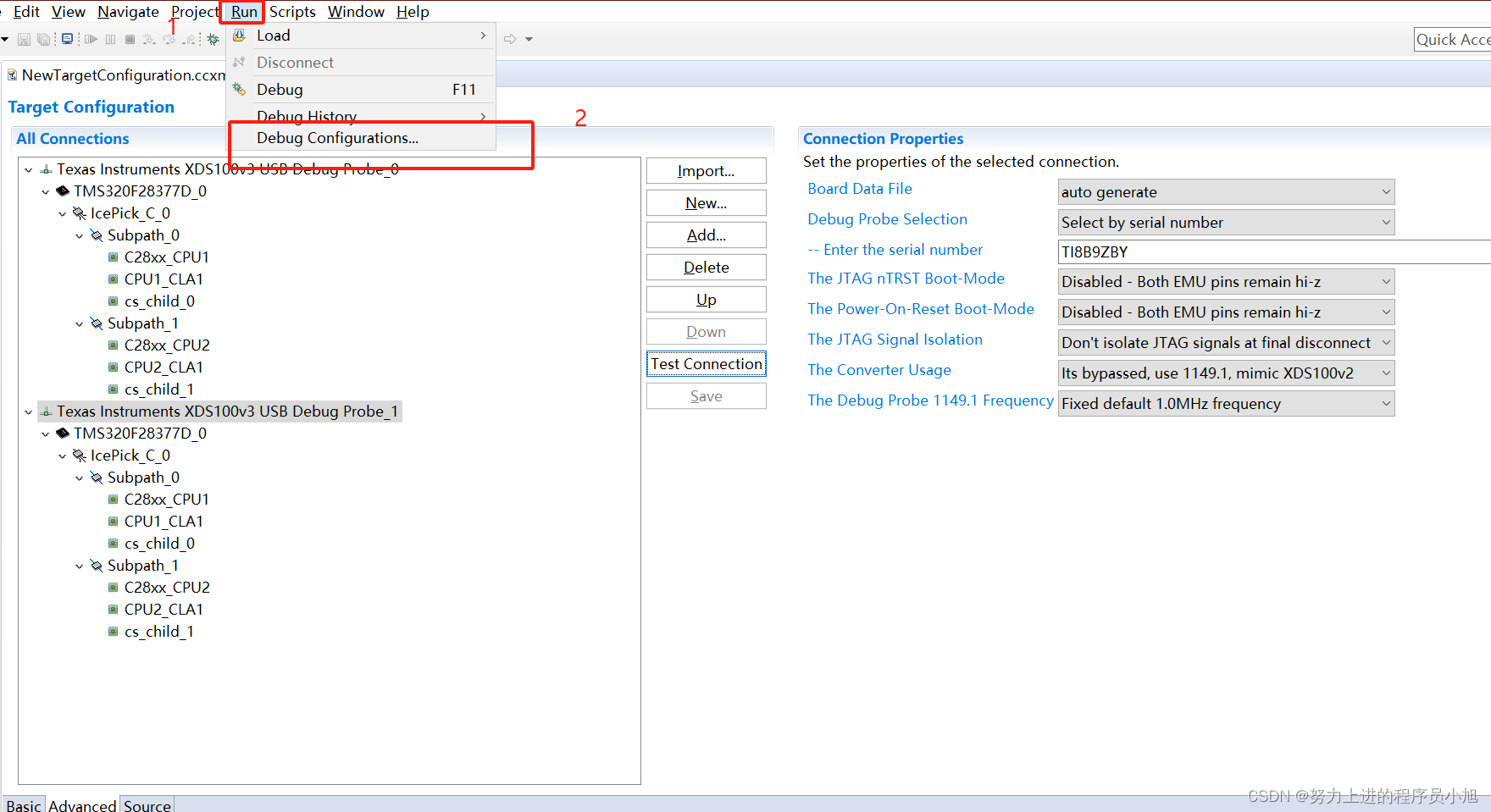This screenshot has width=1491, height=812.
Task: Open the Board Data File dropdown
Action: 1386,192
